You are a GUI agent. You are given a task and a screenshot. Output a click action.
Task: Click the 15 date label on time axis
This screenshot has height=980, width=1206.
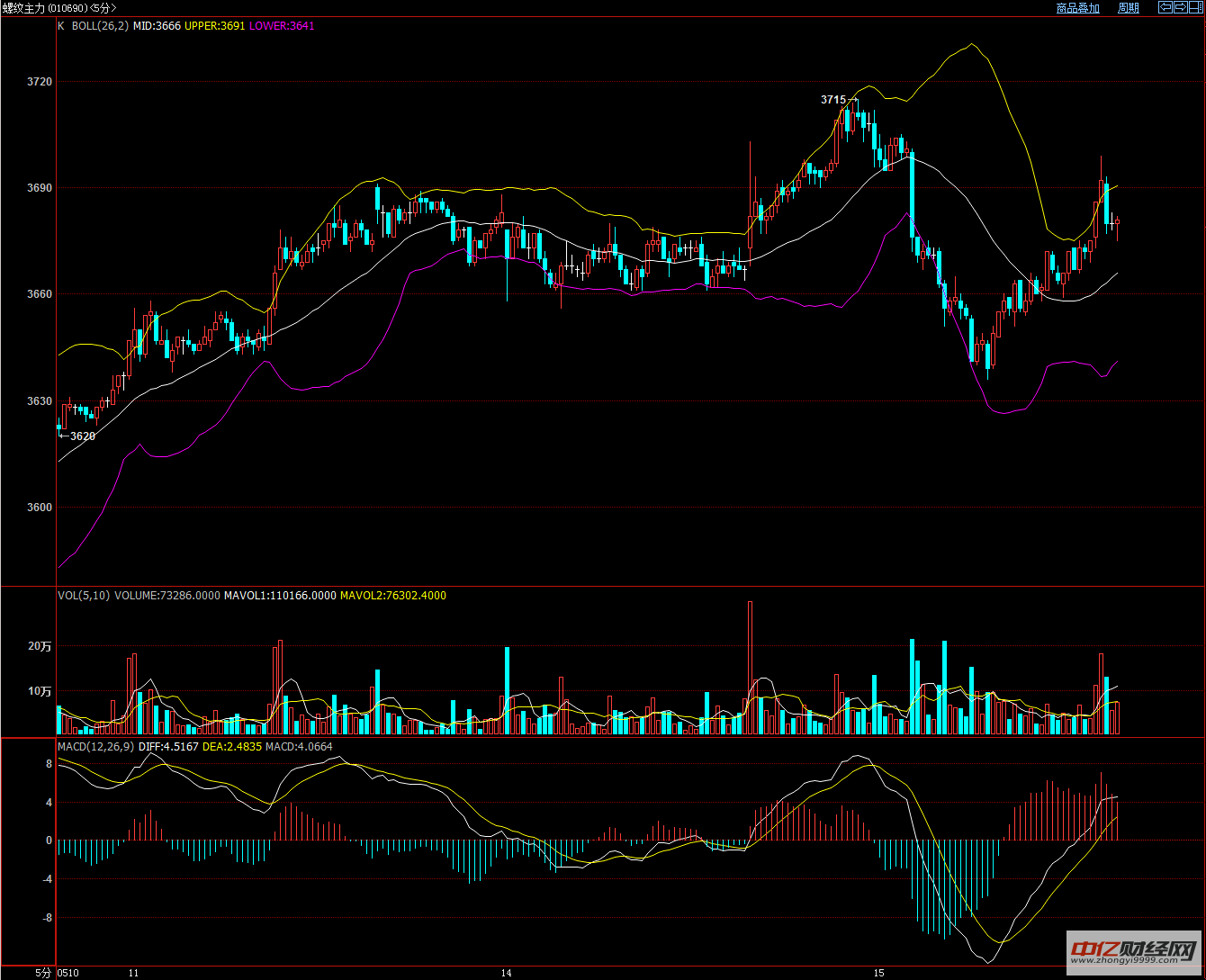[x=879, y=973]
